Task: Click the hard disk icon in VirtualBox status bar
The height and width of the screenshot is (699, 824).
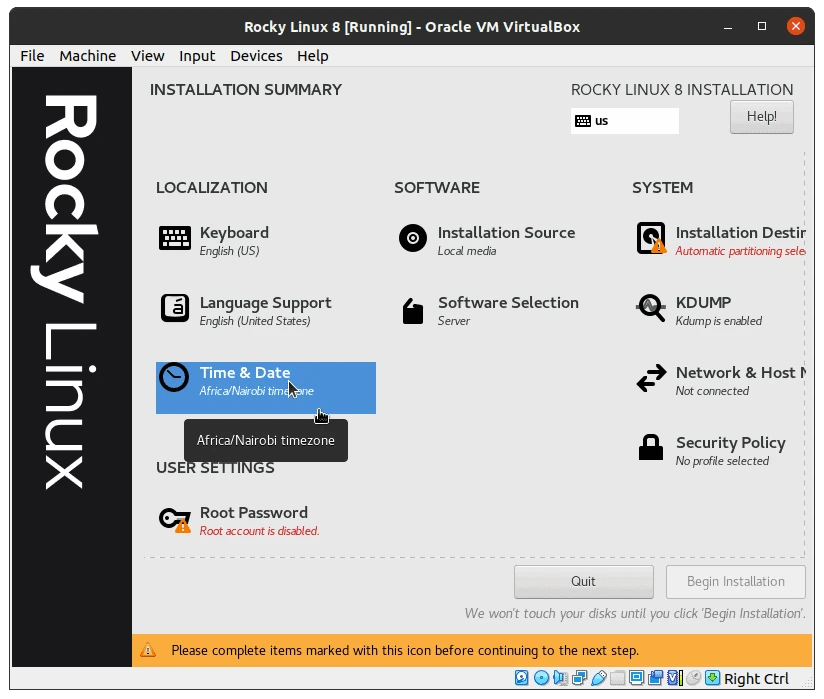Action: pos(521,678)
